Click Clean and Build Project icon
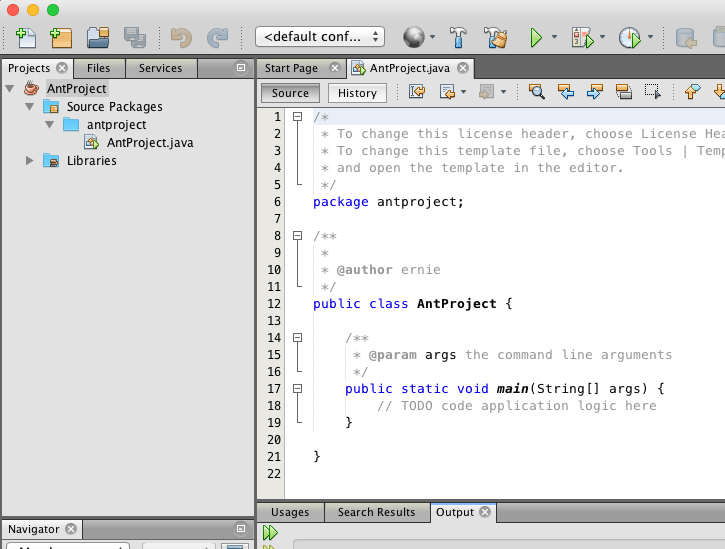This screenshot has height=549, width=725. point(496,38)
